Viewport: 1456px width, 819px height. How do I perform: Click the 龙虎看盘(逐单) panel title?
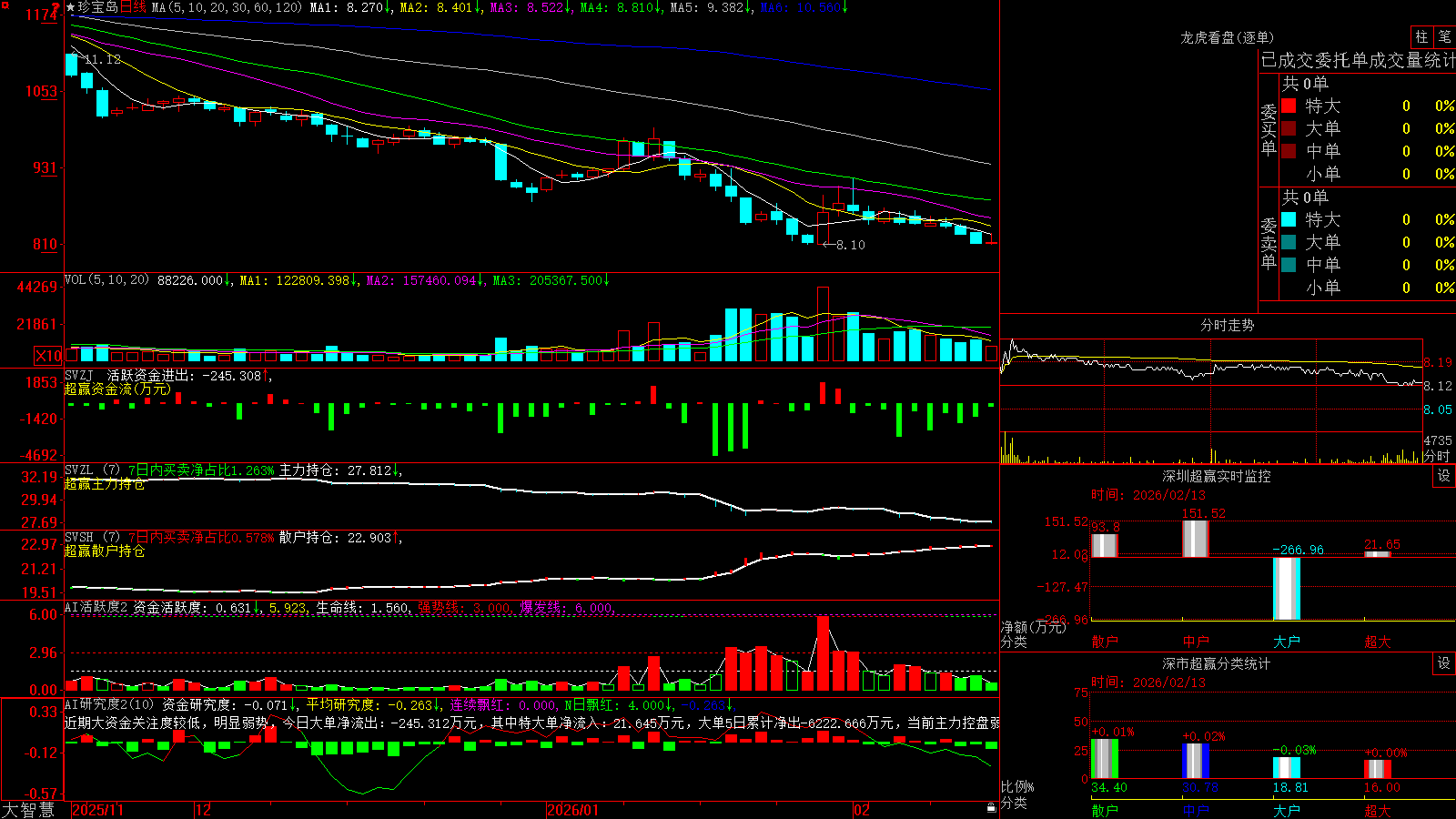(x=1228, y=37)
